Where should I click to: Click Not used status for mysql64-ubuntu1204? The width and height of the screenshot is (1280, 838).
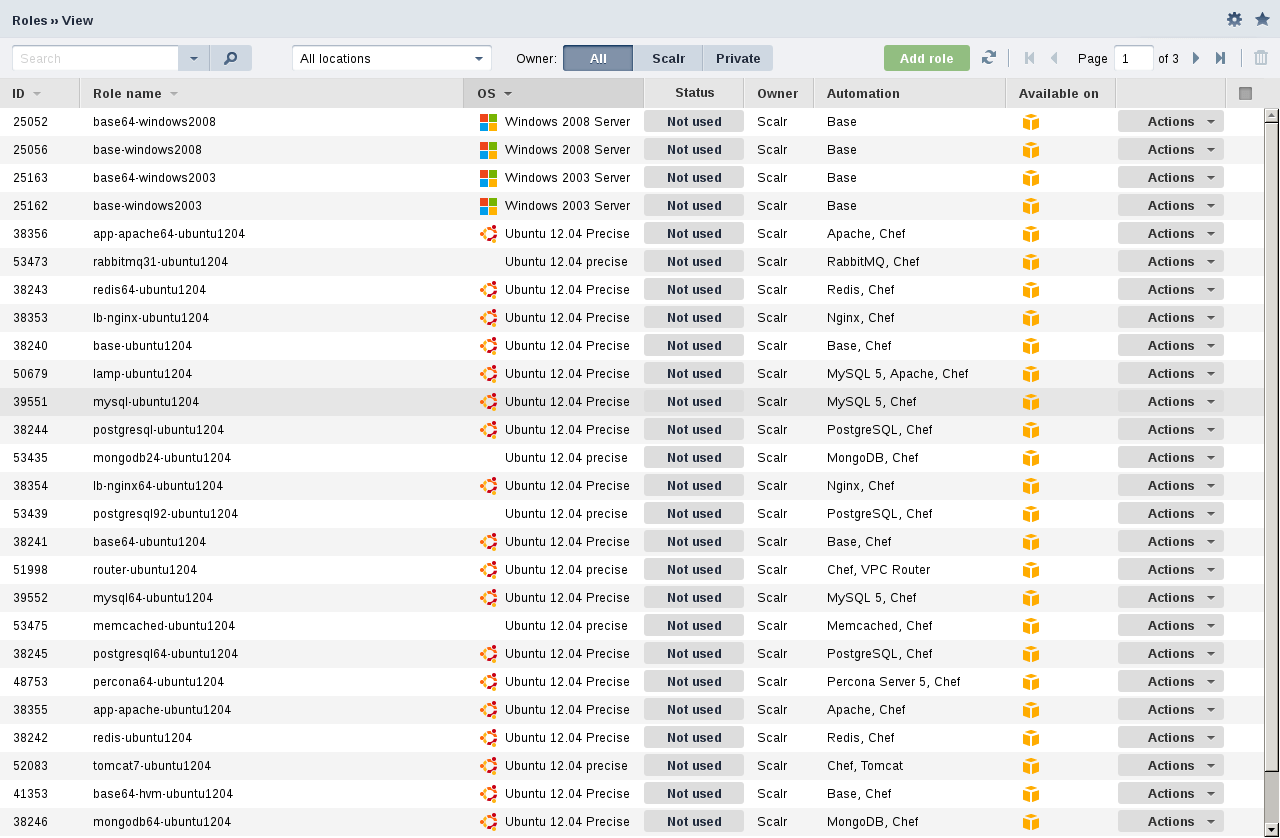tap(694, 598)
